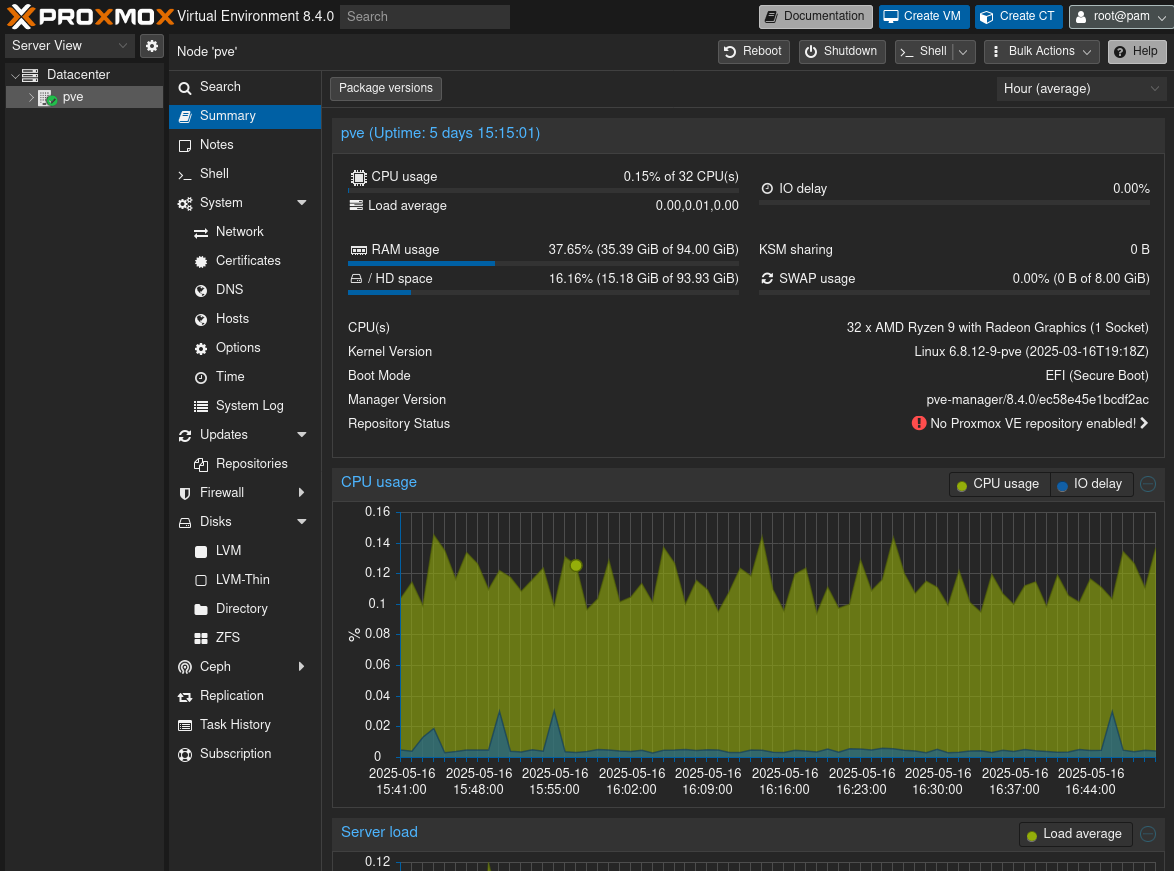1174x871 pixels.
Task: Click the repository status red warning icon
Action: coord(919,423)
